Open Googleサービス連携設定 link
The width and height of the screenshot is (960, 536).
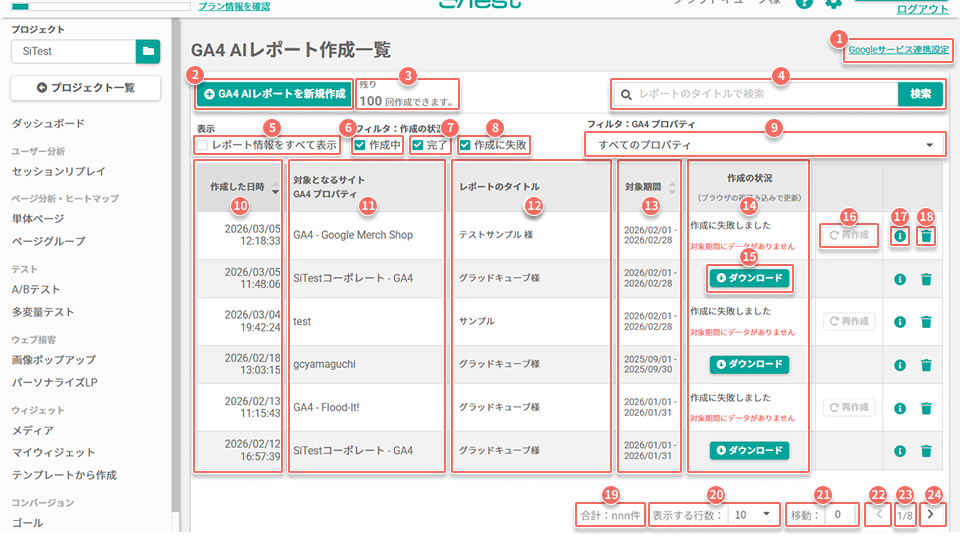[x=898, y=50]
